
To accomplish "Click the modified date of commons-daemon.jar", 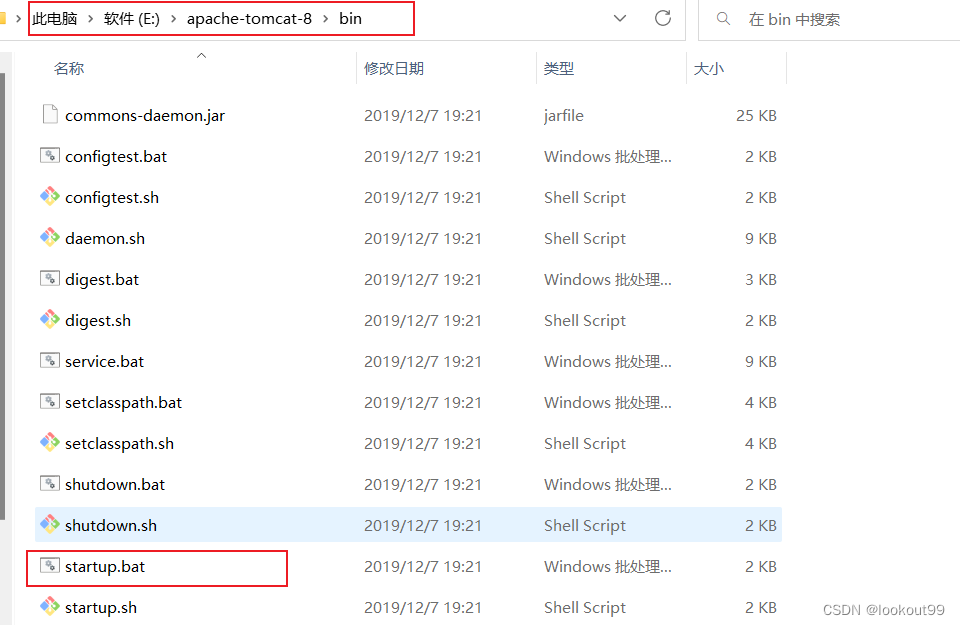I will coord(423,116).
